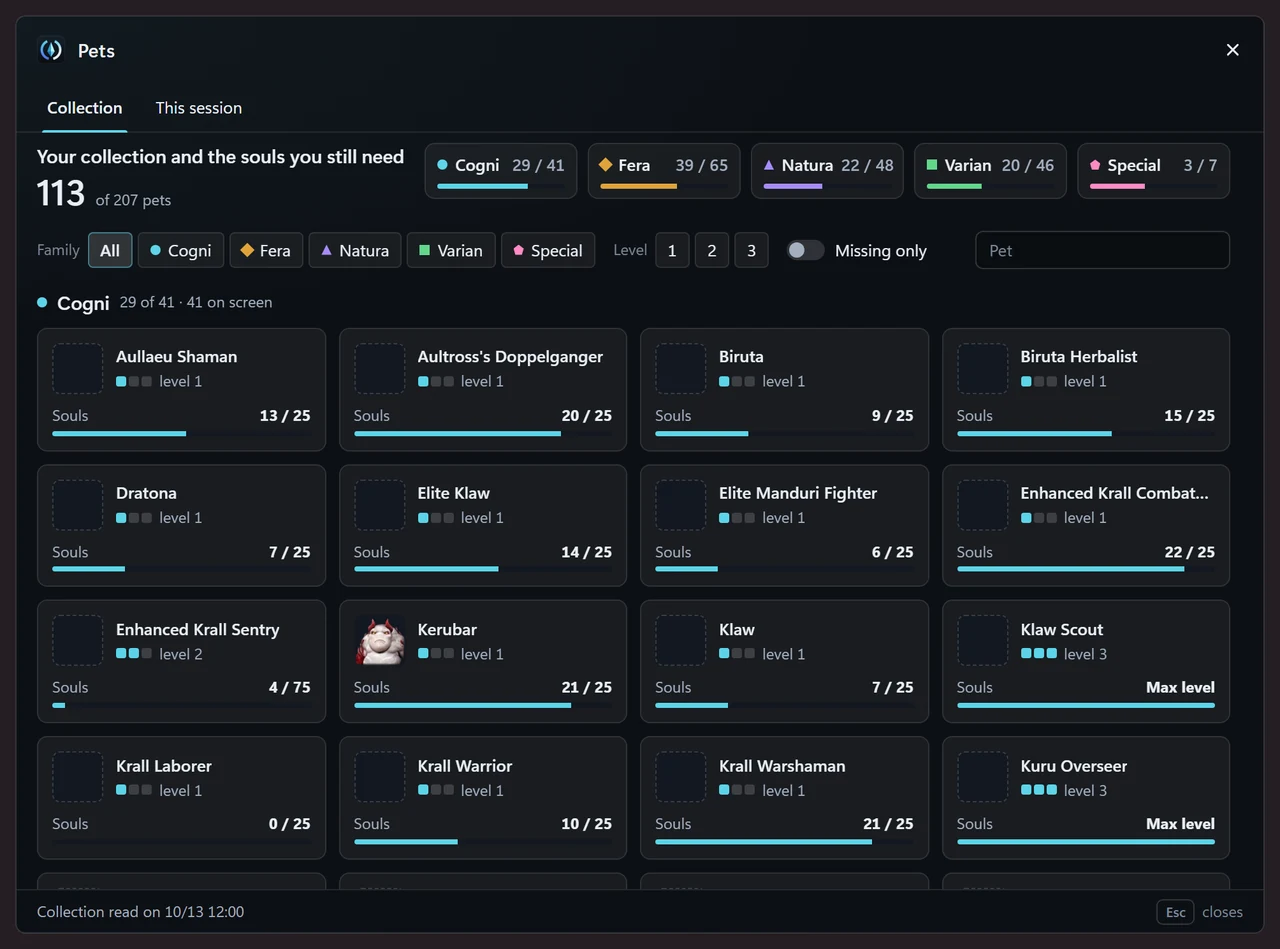Image resolution: width=1280 pixels, height=949 pixels.
Task: Click the Aullaeu Shaman souls progress bar
Action: tap(181, 433)
